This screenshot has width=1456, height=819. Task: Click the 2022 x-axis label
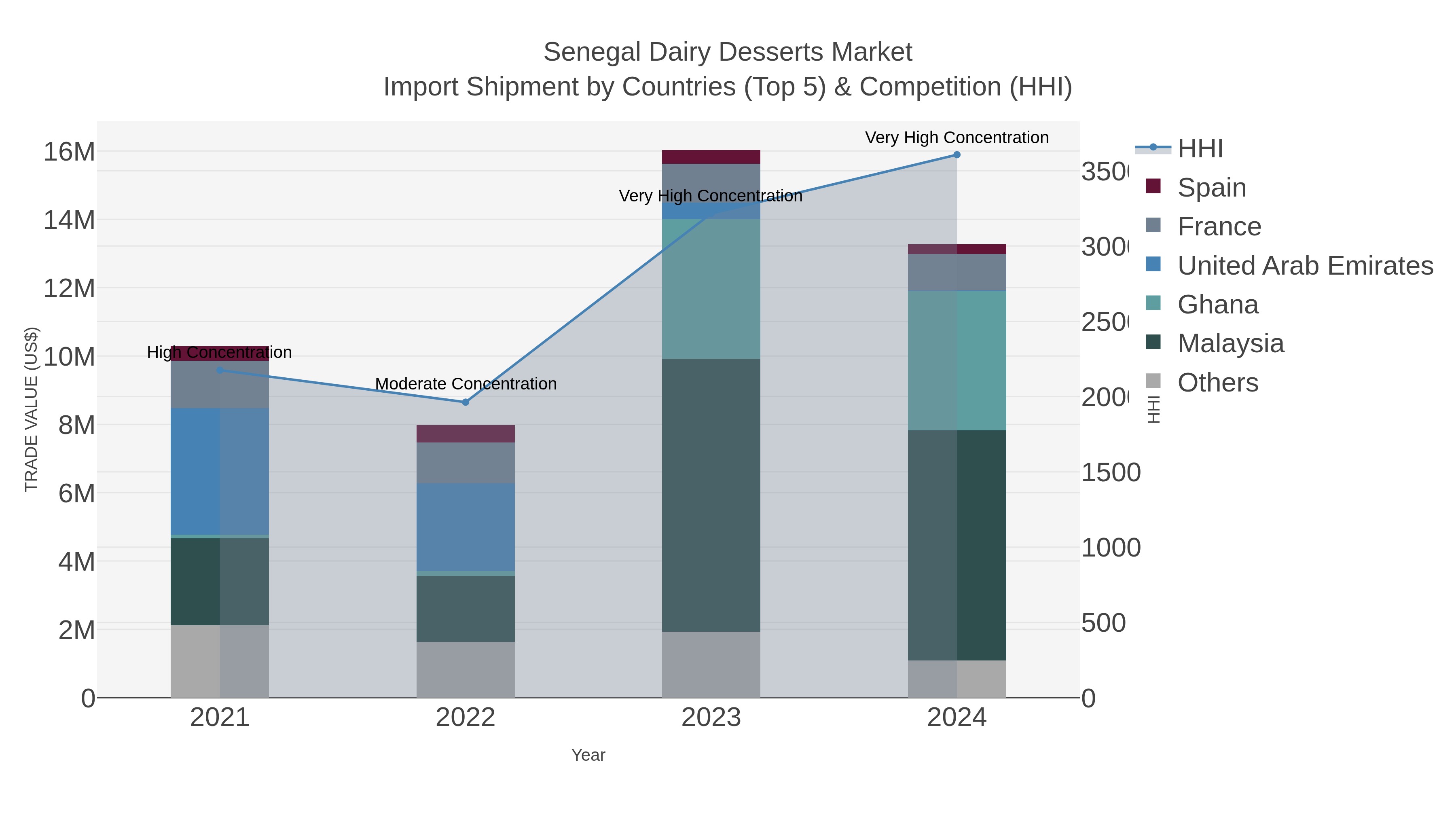tap(466, 718)
